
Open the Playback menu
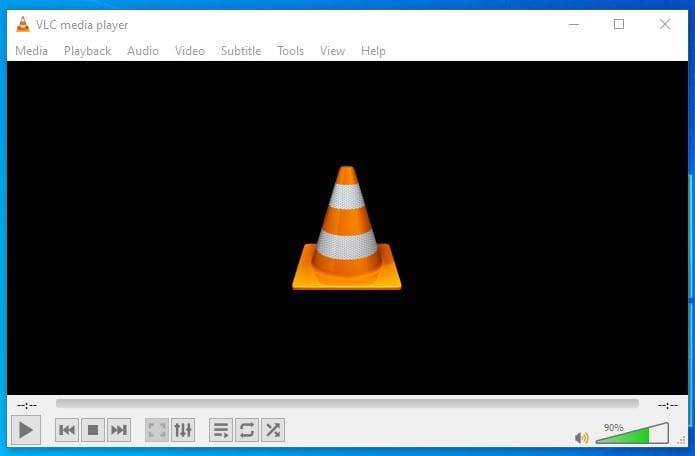coord(87,51)
